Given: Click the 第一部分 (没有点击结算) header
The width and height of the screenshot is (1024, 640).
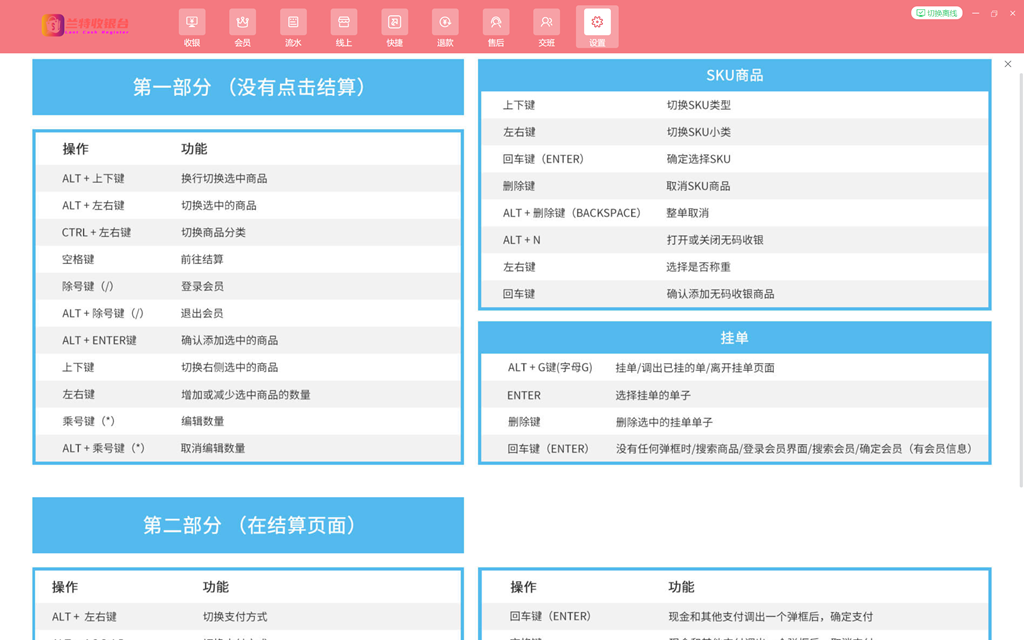Looking at the screenshot, I should (248, 87).
